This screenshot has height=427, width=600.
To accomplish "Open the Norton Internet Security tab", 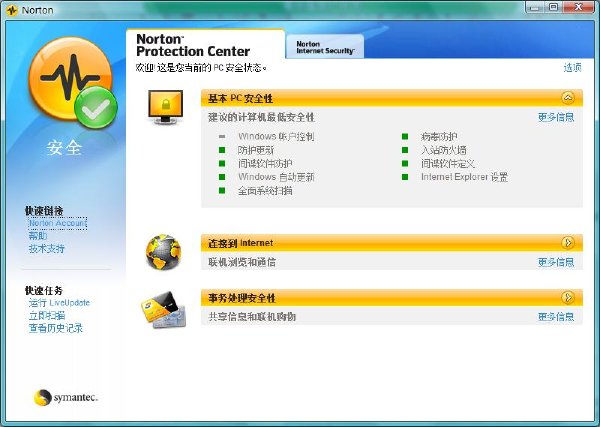I will pos(325,47).
